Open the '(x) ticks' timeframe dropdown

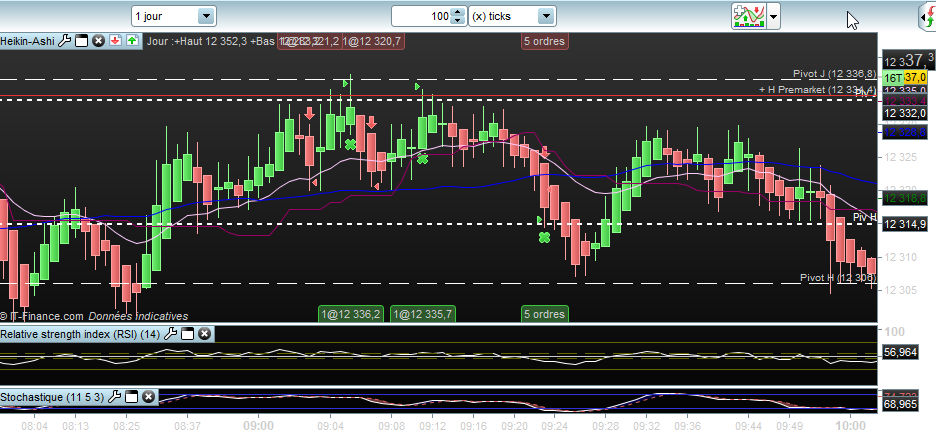[512, 16]
